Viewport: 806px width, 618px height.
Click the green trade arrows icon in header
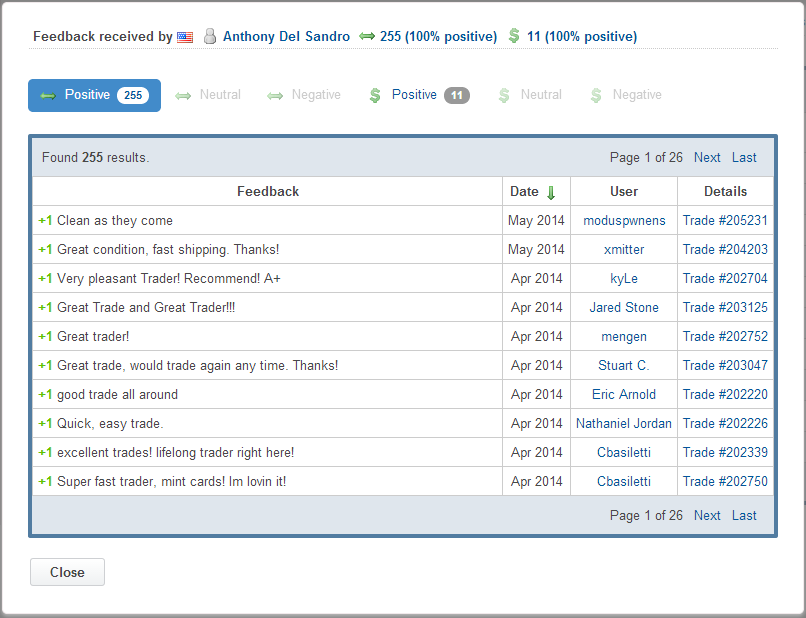(x=367, y=37)
